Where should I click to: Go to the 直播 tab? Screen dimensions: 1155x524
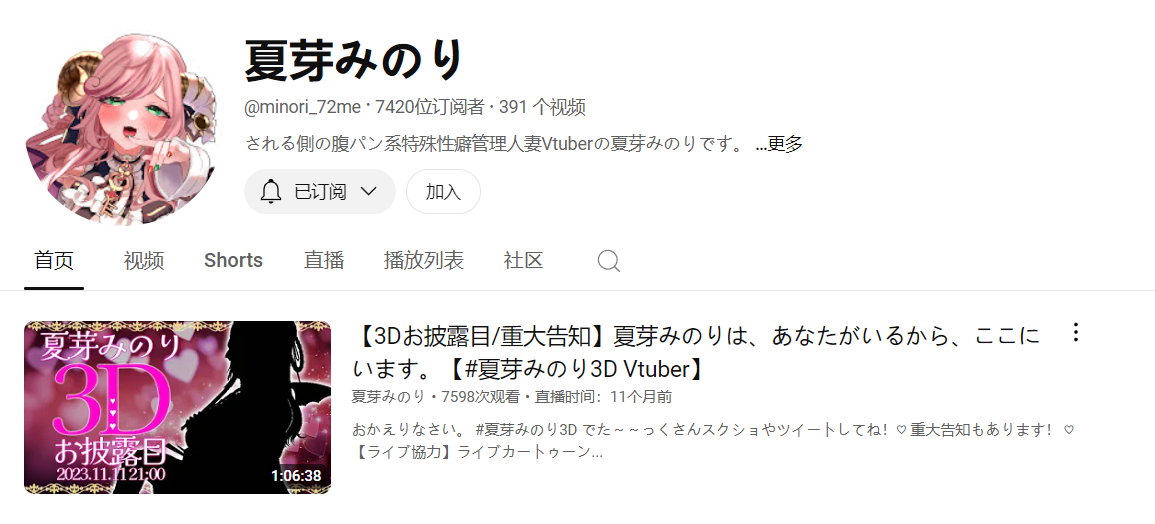pyautogui.click(x=324, y=260)
